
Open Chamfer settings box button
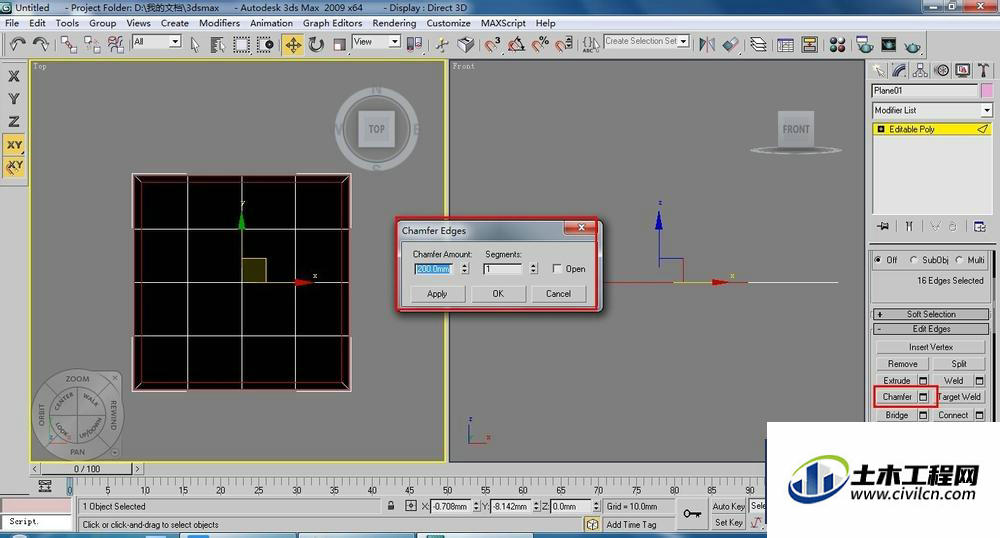point(923,397)
